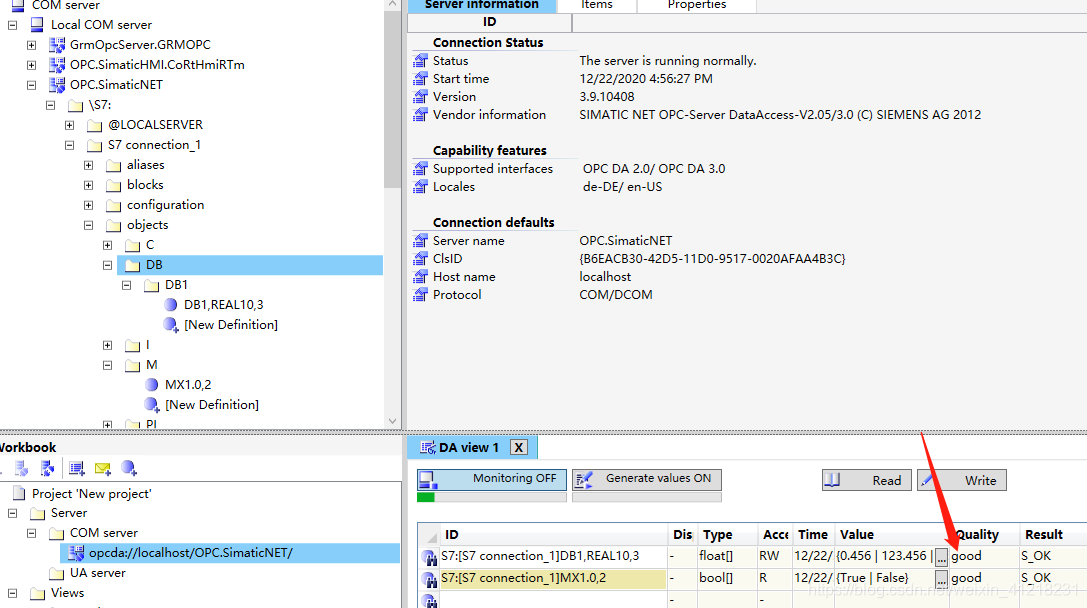
Task: Open the value editor via DB1 row ellipsis
Action: point(940,556)
